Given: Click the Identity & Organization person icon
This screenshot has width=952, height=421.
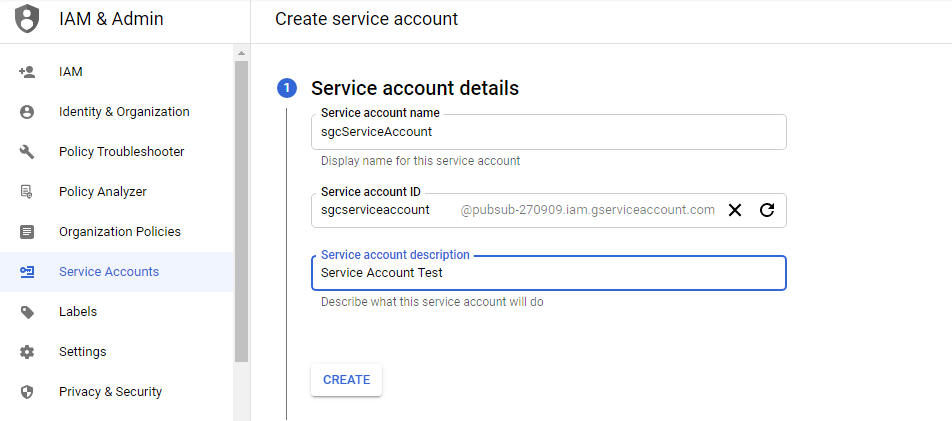Looking at the screenshot, I should click(27, 112).
